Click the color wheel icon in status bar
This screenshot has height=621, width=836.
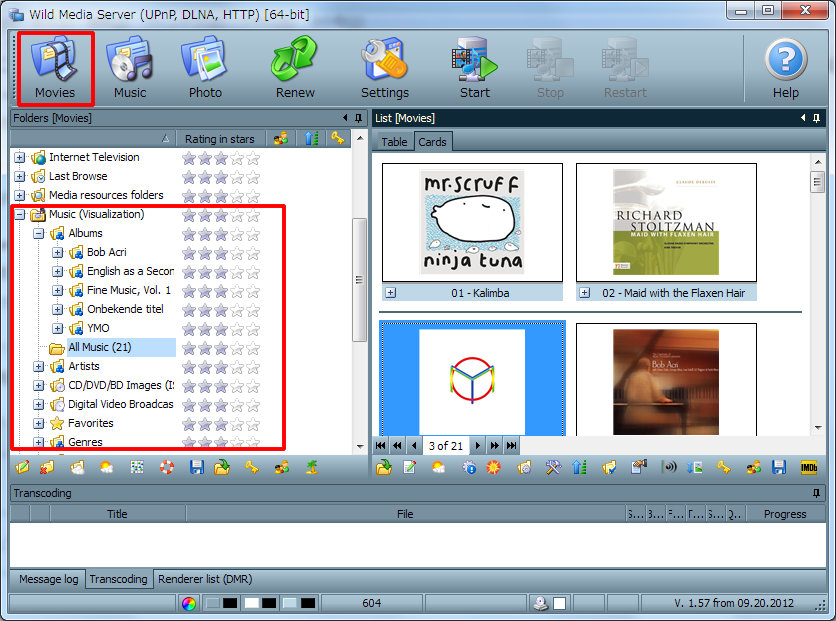point(189,603)
